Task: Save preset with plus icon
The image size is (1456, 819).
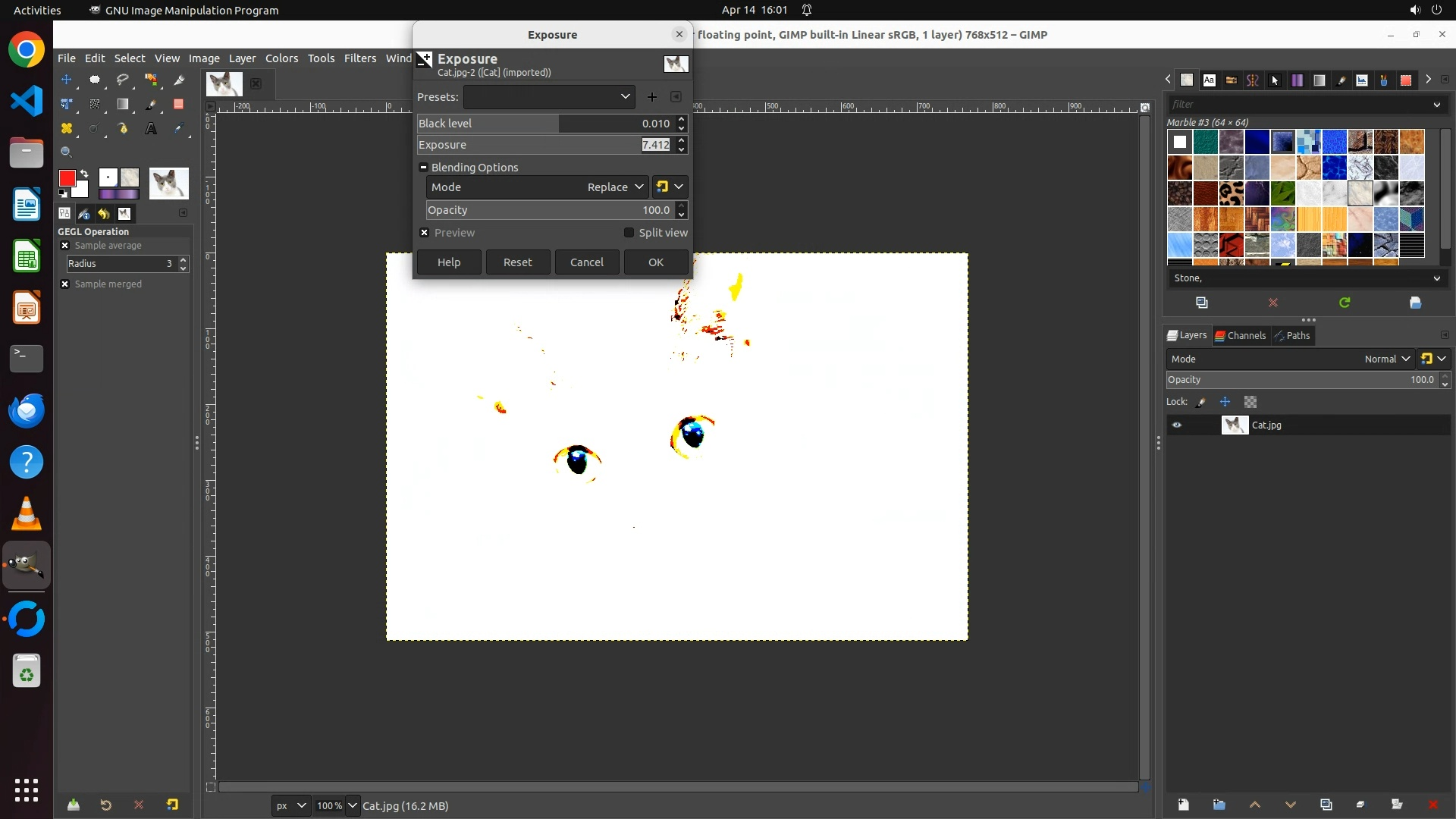Action: (x=652, y=97)
